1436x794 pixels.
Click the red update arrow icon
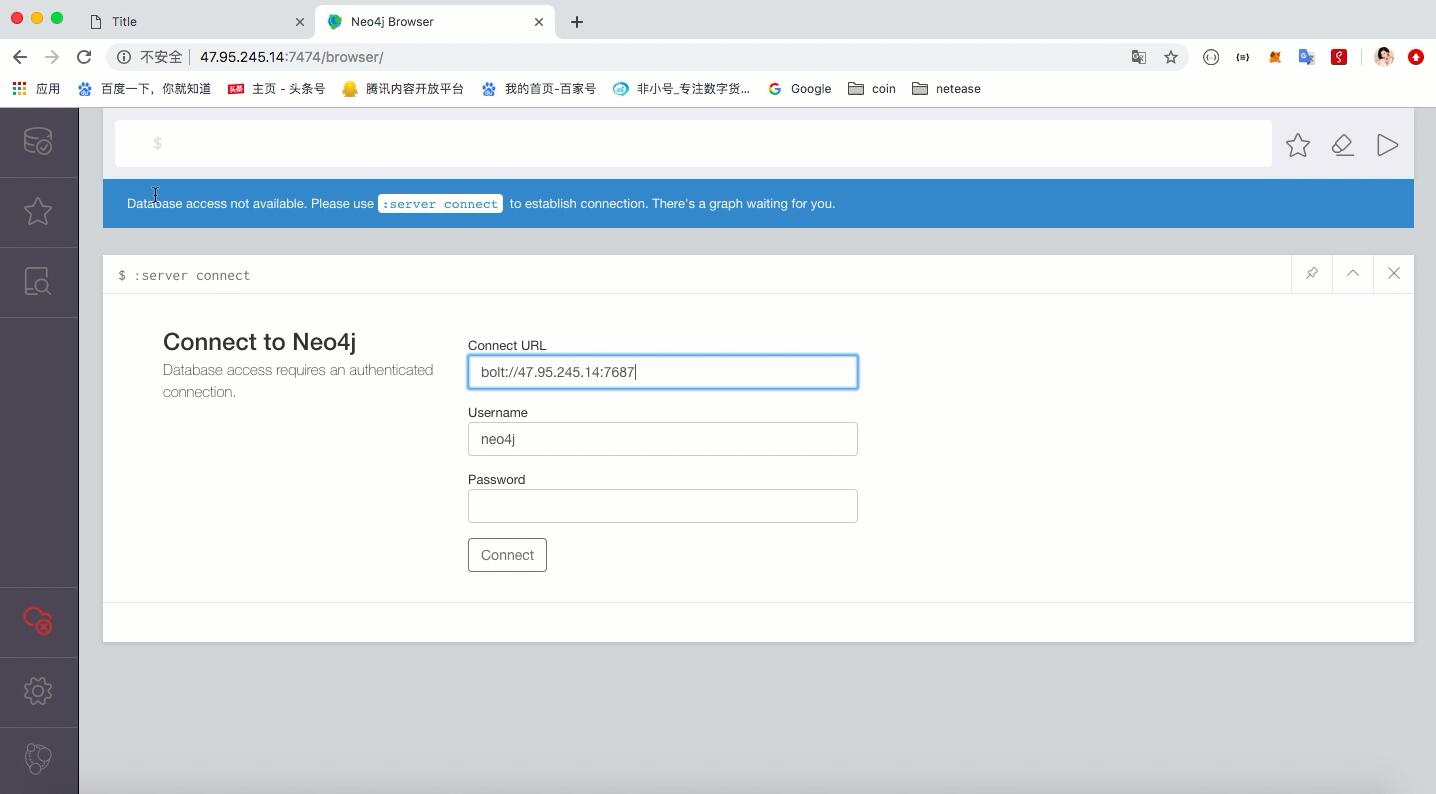click(1416, 57)
